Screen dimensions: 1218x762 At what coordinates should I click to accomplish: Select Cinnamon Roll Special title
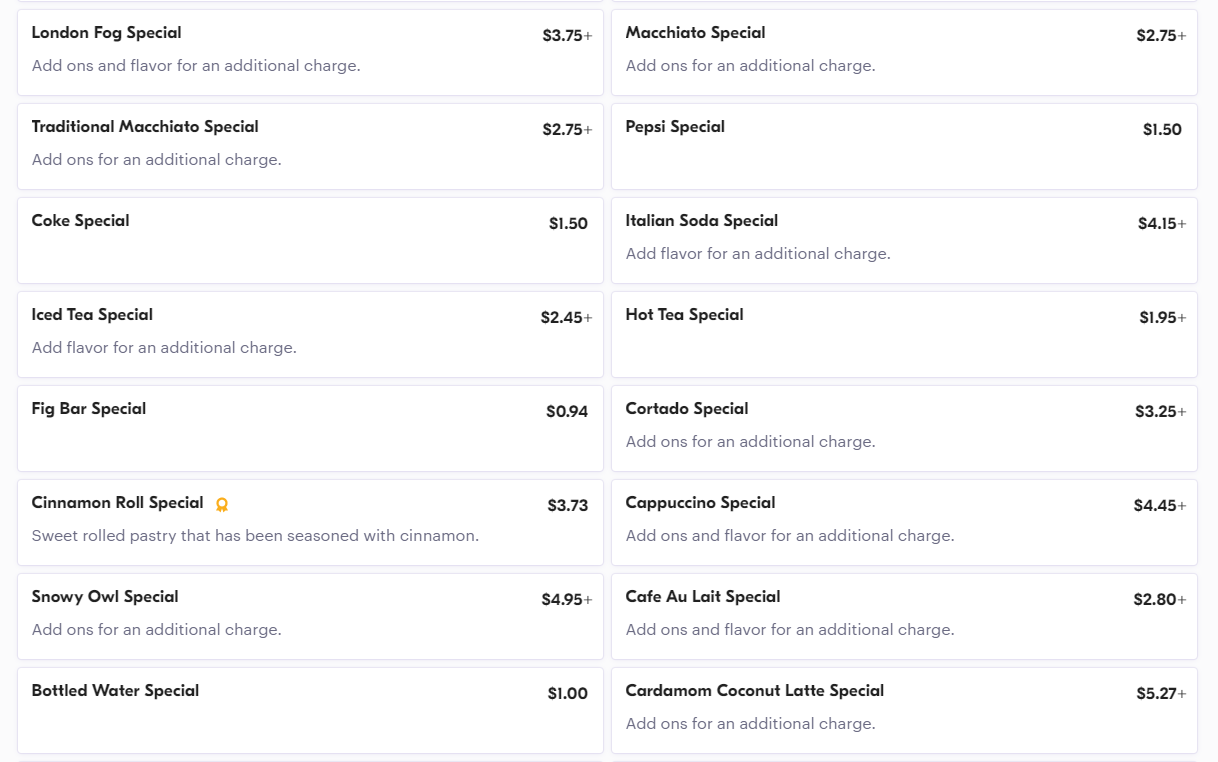click(117, 503)
